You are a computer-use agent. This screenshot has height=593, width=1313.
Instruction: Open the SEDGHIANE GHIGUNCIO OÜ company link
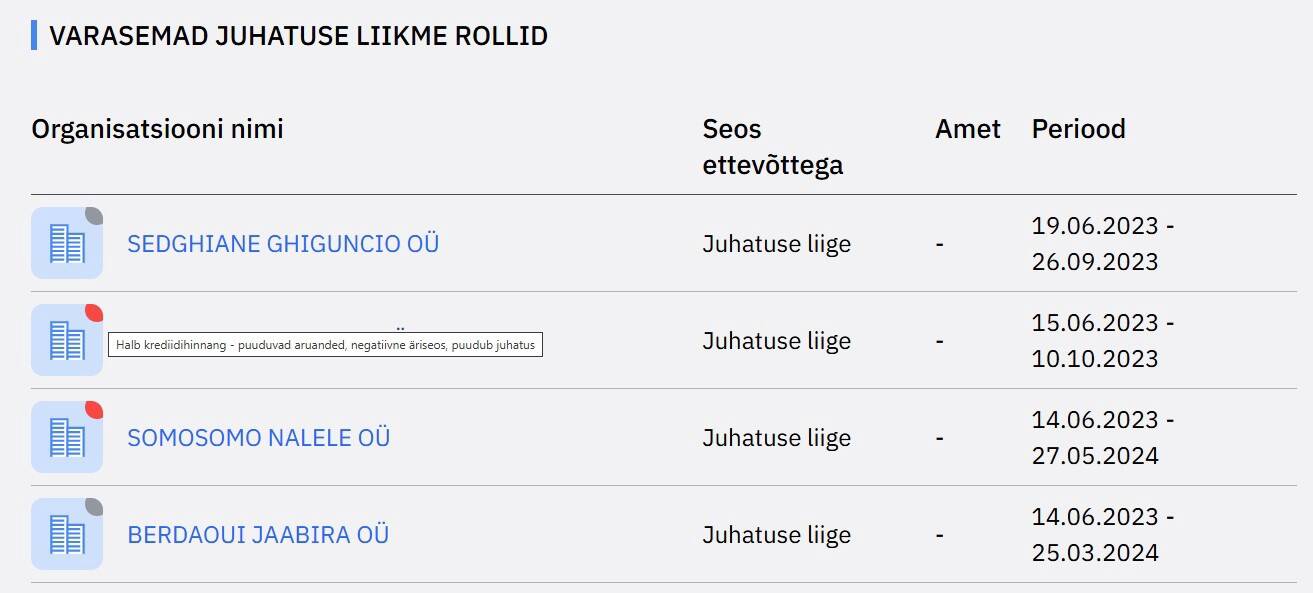283,244
